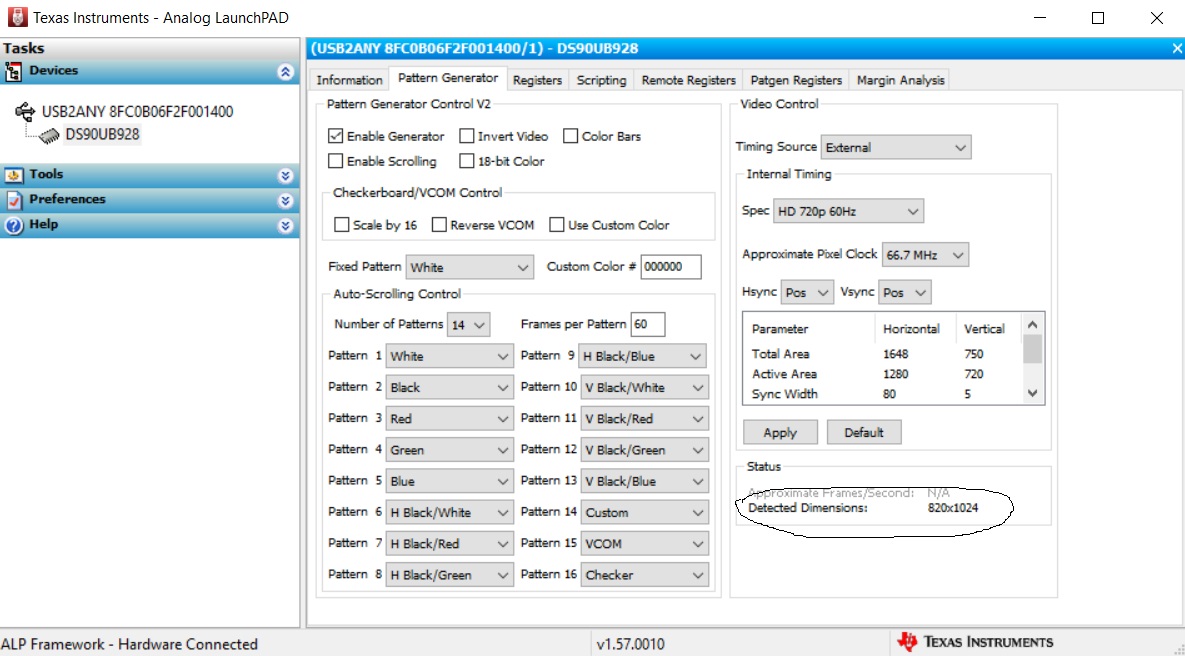
Task: Open the Pattern Generator tab
Action: (x=447, y=78)
